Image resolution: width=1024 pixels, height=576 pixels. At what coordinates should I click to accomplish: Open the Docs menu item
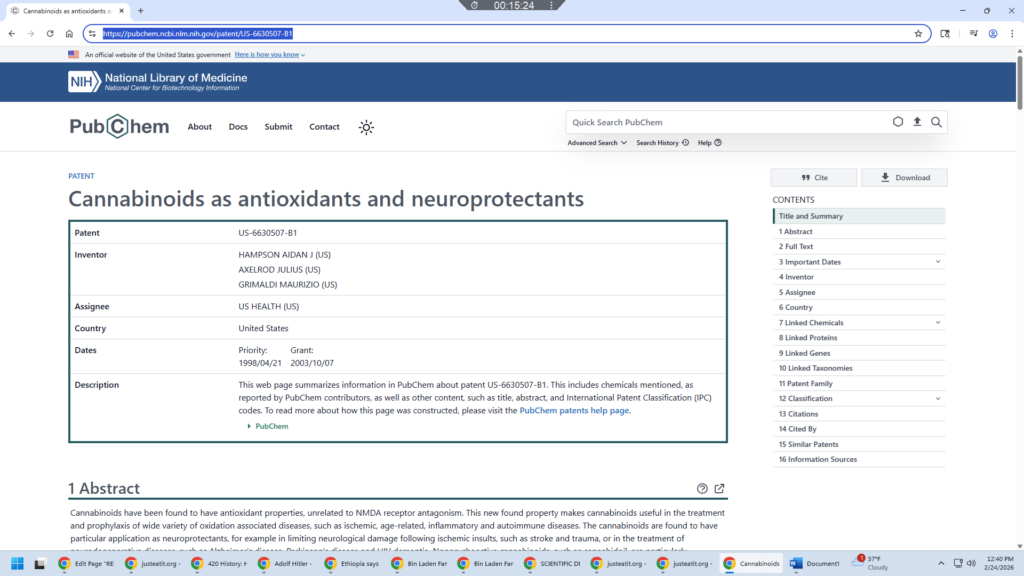[x=238, y=127]
